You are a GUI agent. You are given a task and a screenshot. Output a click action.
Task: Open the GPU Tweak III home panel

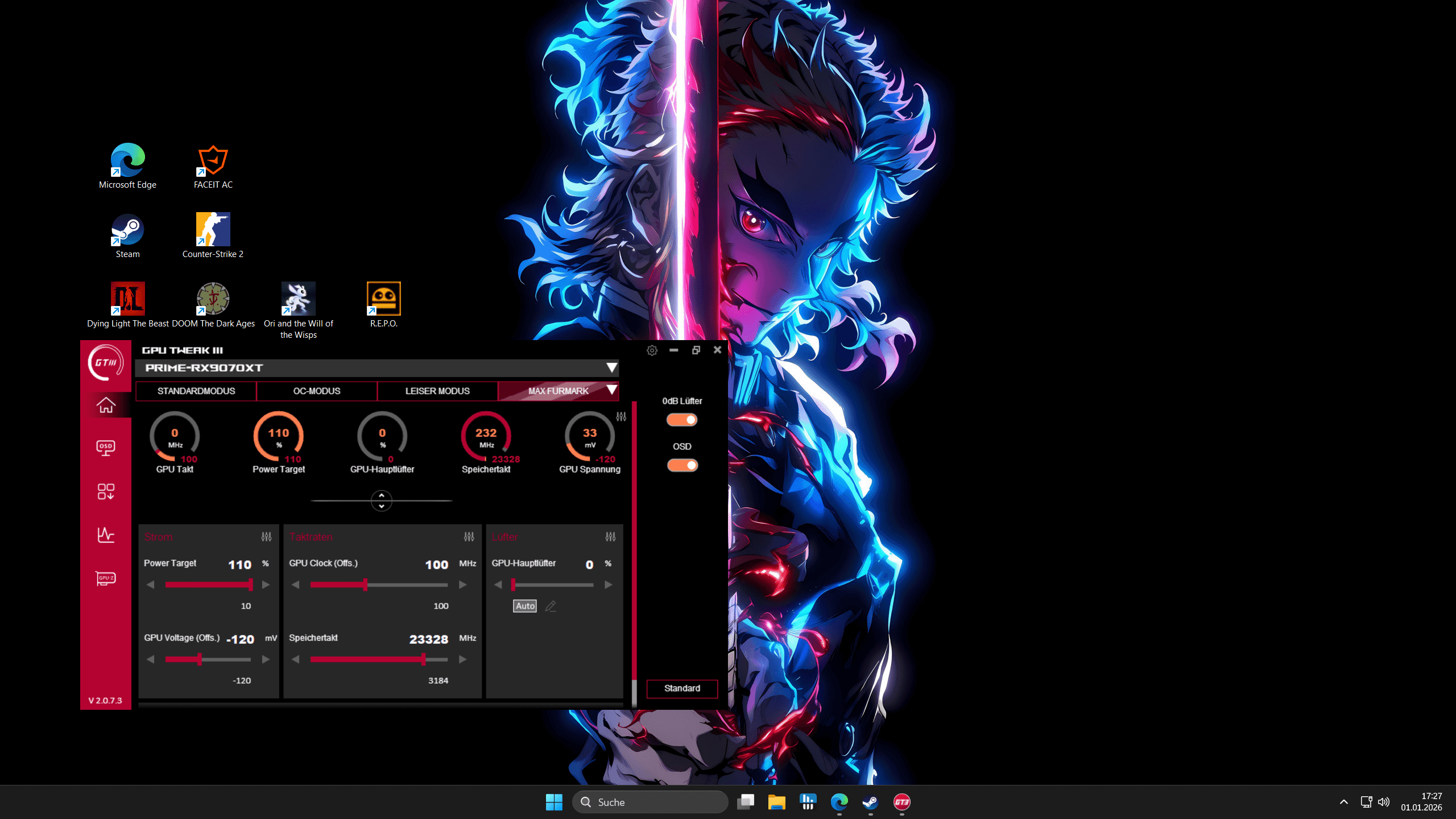[x=106, y=406]
